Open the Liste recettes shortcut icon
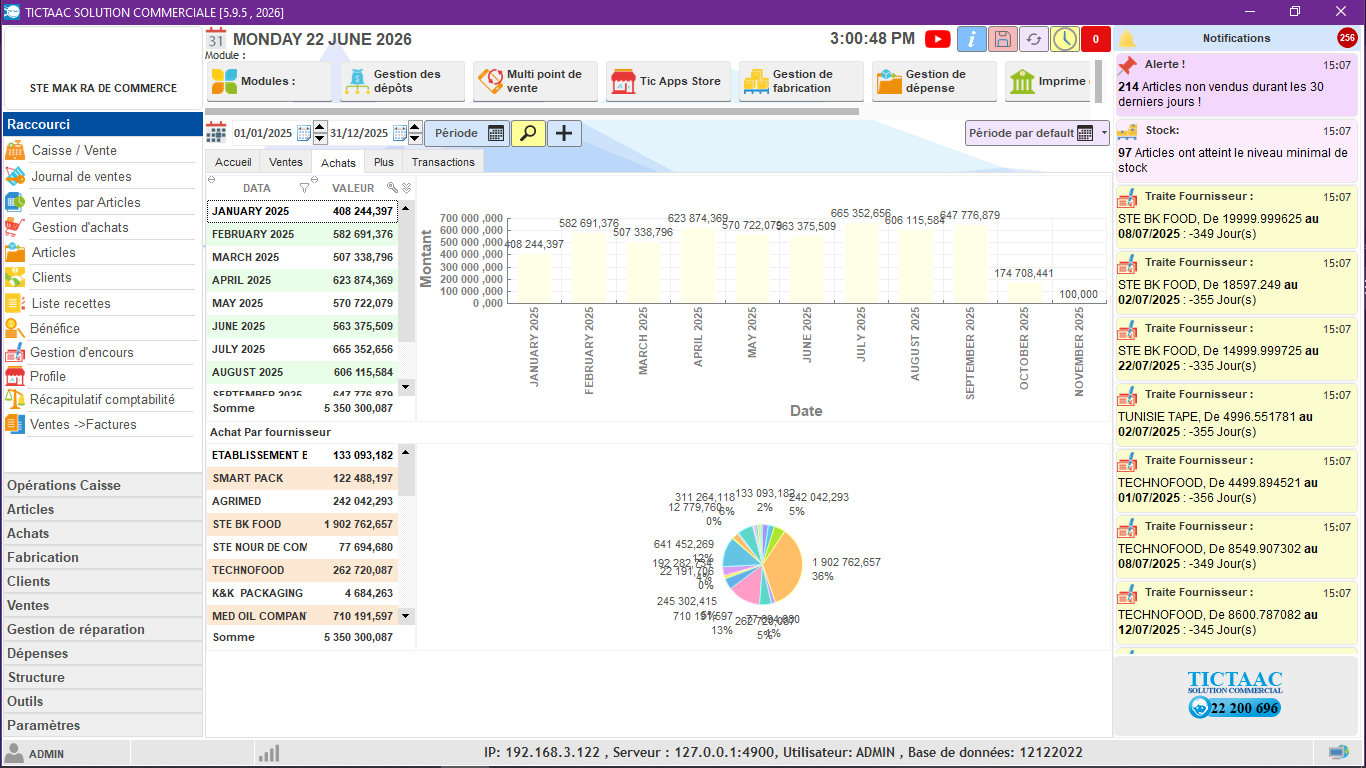The width and height of the screenshot is (1366, 768). [15, 303]
